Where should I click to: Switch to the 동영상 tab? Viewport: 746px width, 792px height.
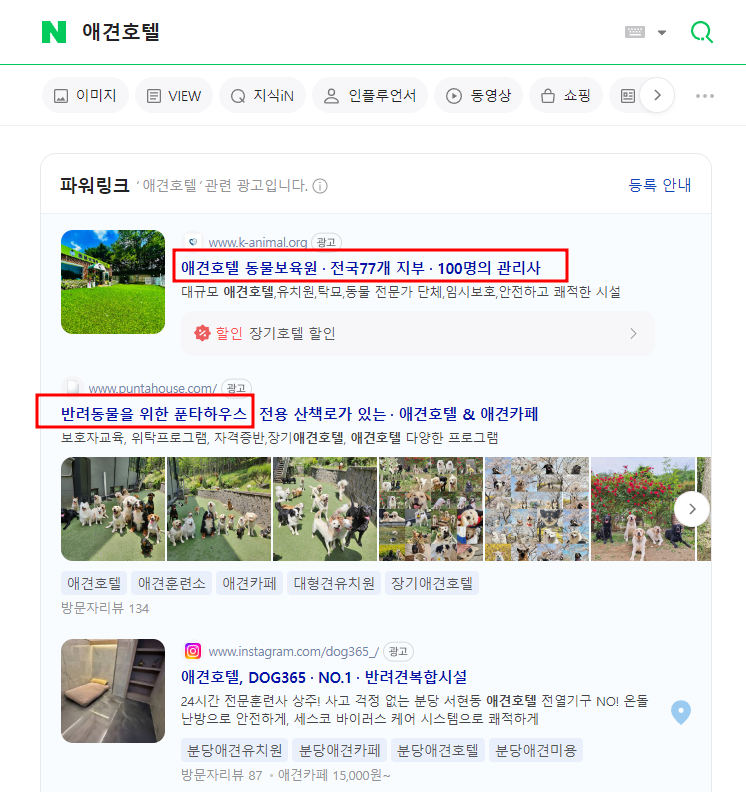tap(478, 95)
